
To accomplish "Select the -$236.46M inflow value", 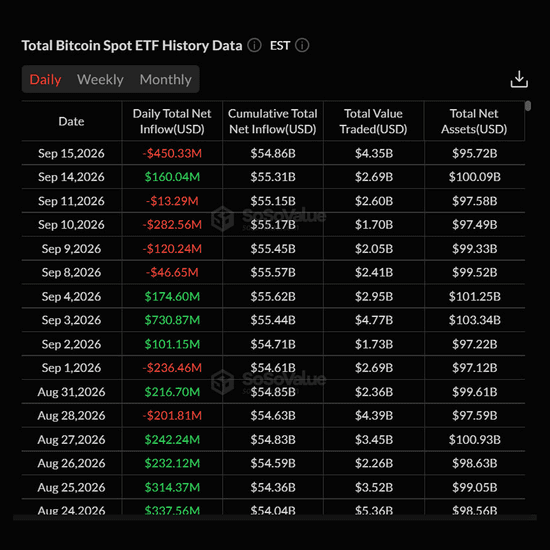I will [172, 368].
